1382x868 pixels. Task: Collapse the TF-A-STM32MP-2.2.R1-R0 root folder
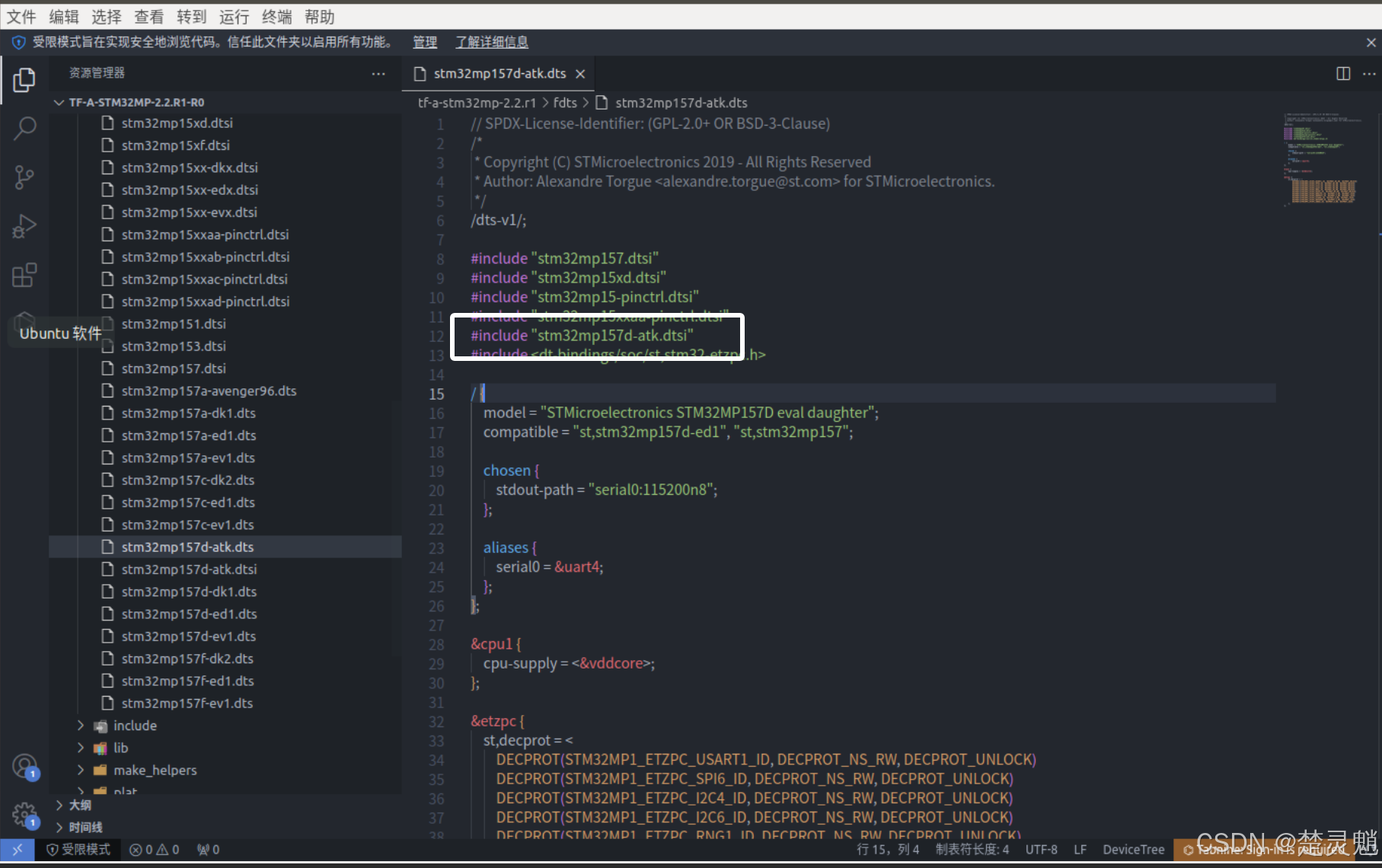[59, 102]
